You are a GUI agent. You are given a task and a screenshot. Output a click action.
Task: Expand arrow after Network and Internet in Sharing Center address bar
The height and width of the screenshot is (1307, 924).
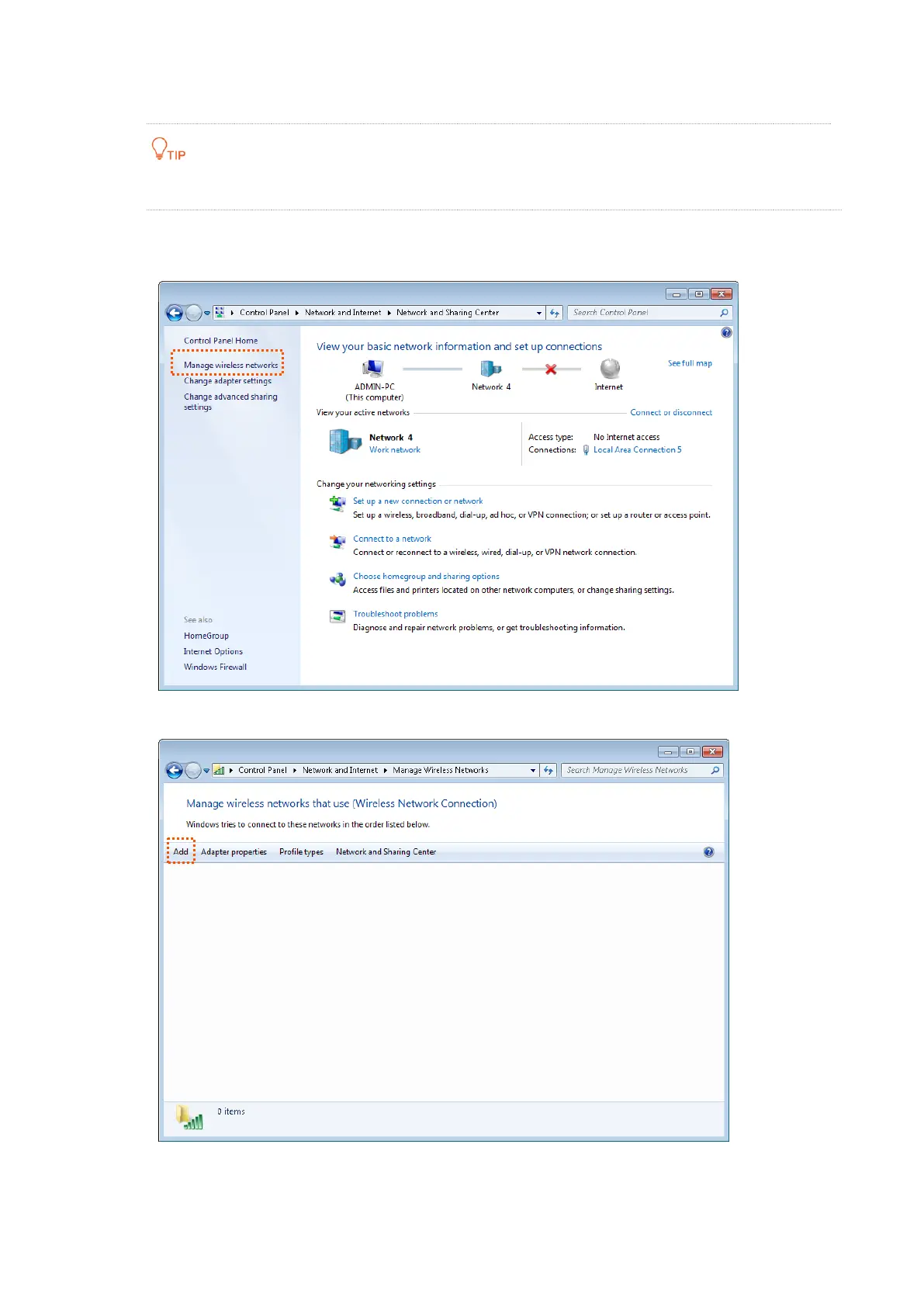[x=389, y=313]
